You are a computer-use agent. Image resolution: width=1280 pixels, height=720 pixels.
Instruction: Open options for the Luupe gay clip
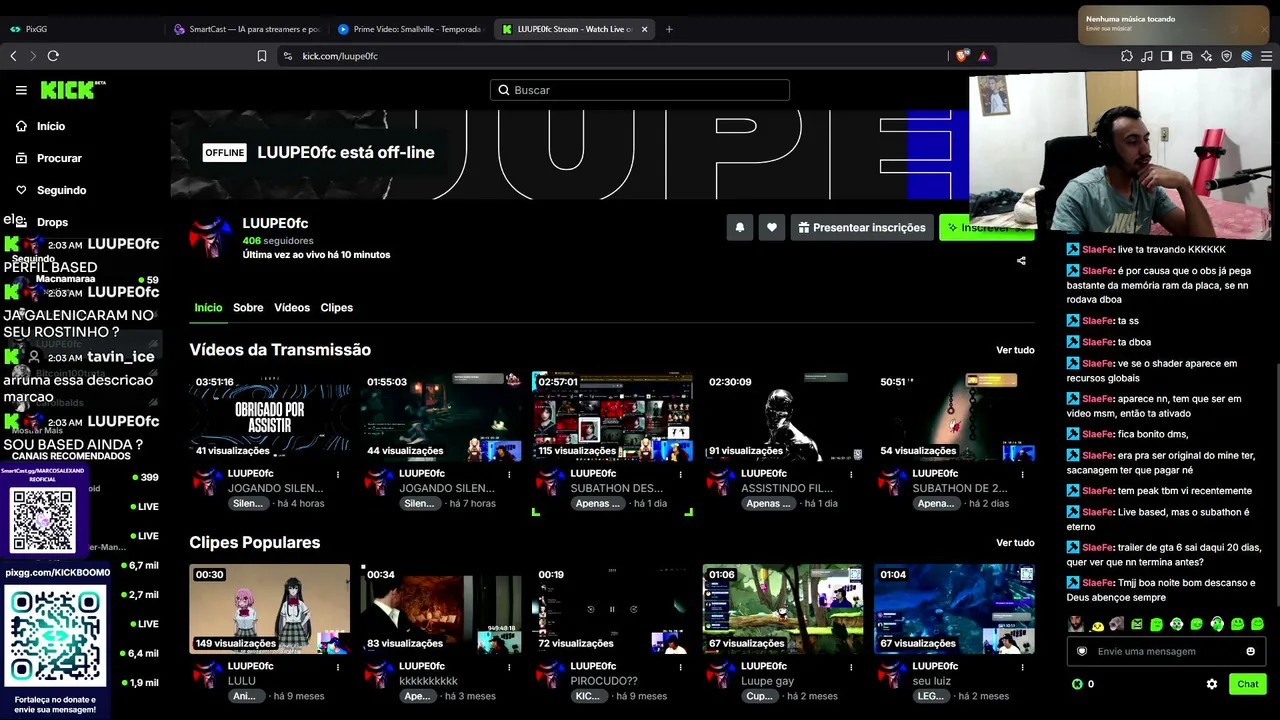click(851, 667)
